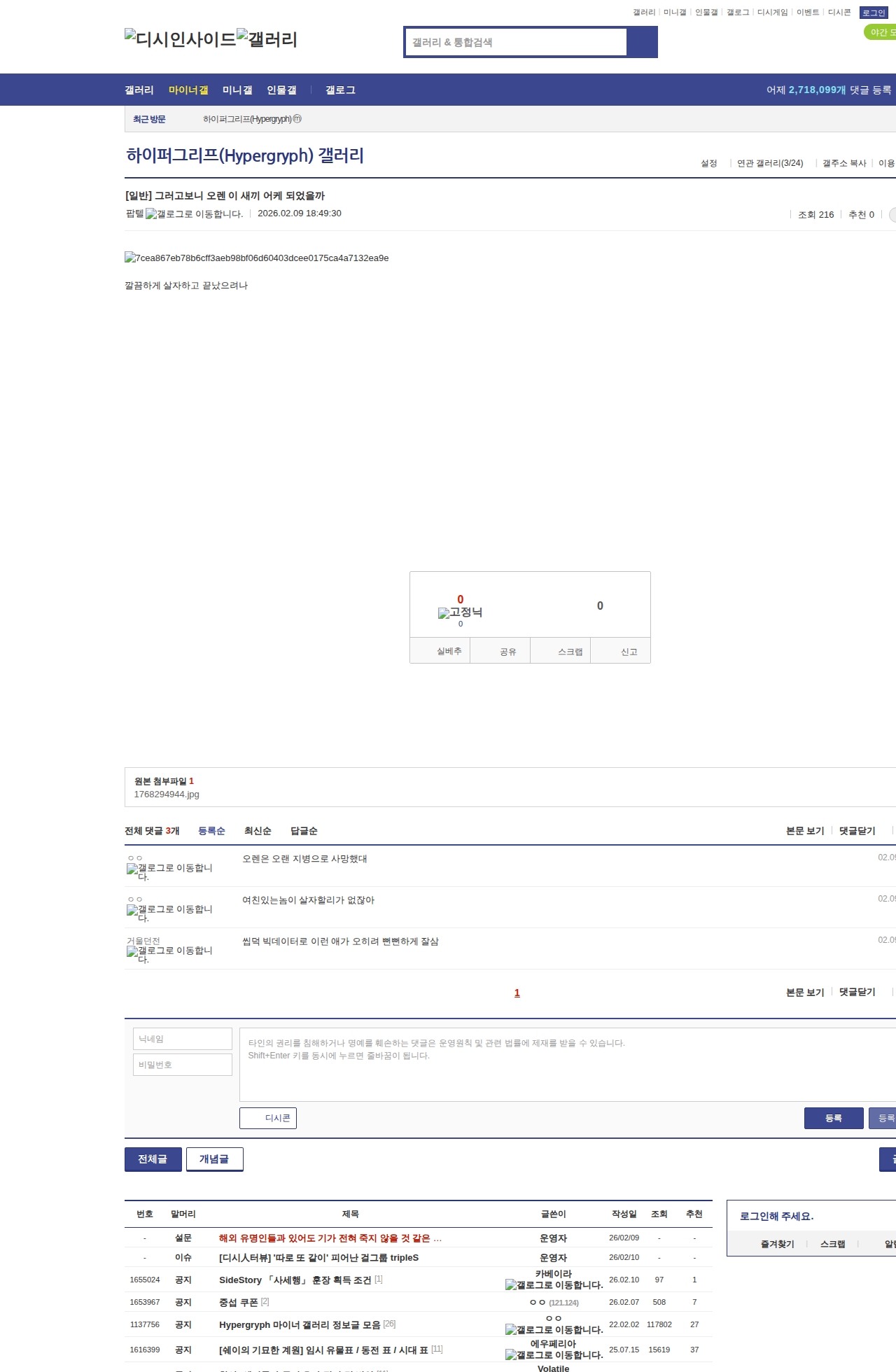The height and width of the screenshot is (1372, 896).
Task: Select 마이너갤 in the blue navigation bar
Action: [188, 90]
